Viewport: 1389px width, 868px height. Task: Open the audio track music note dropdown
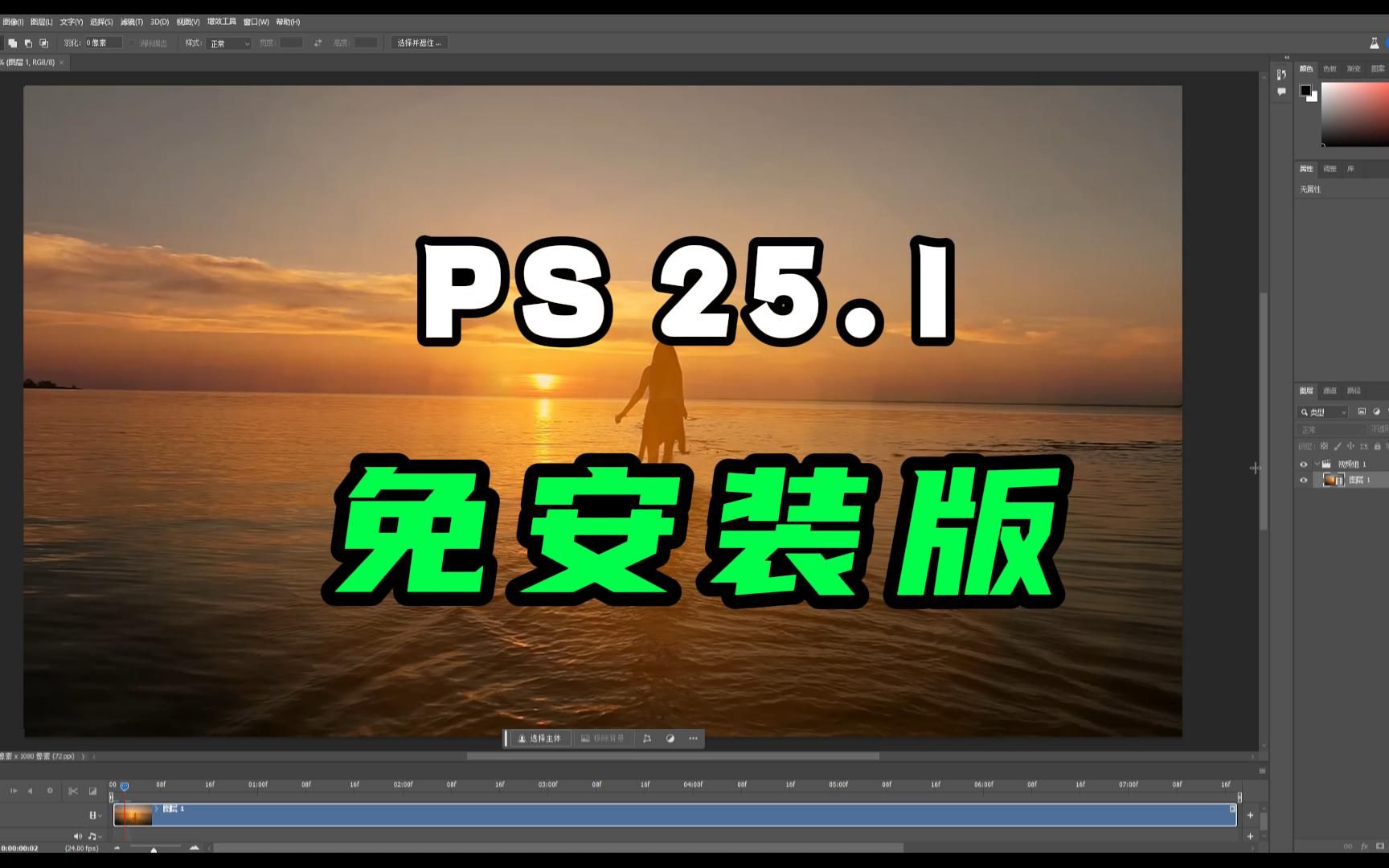click(x=94, y=837)
